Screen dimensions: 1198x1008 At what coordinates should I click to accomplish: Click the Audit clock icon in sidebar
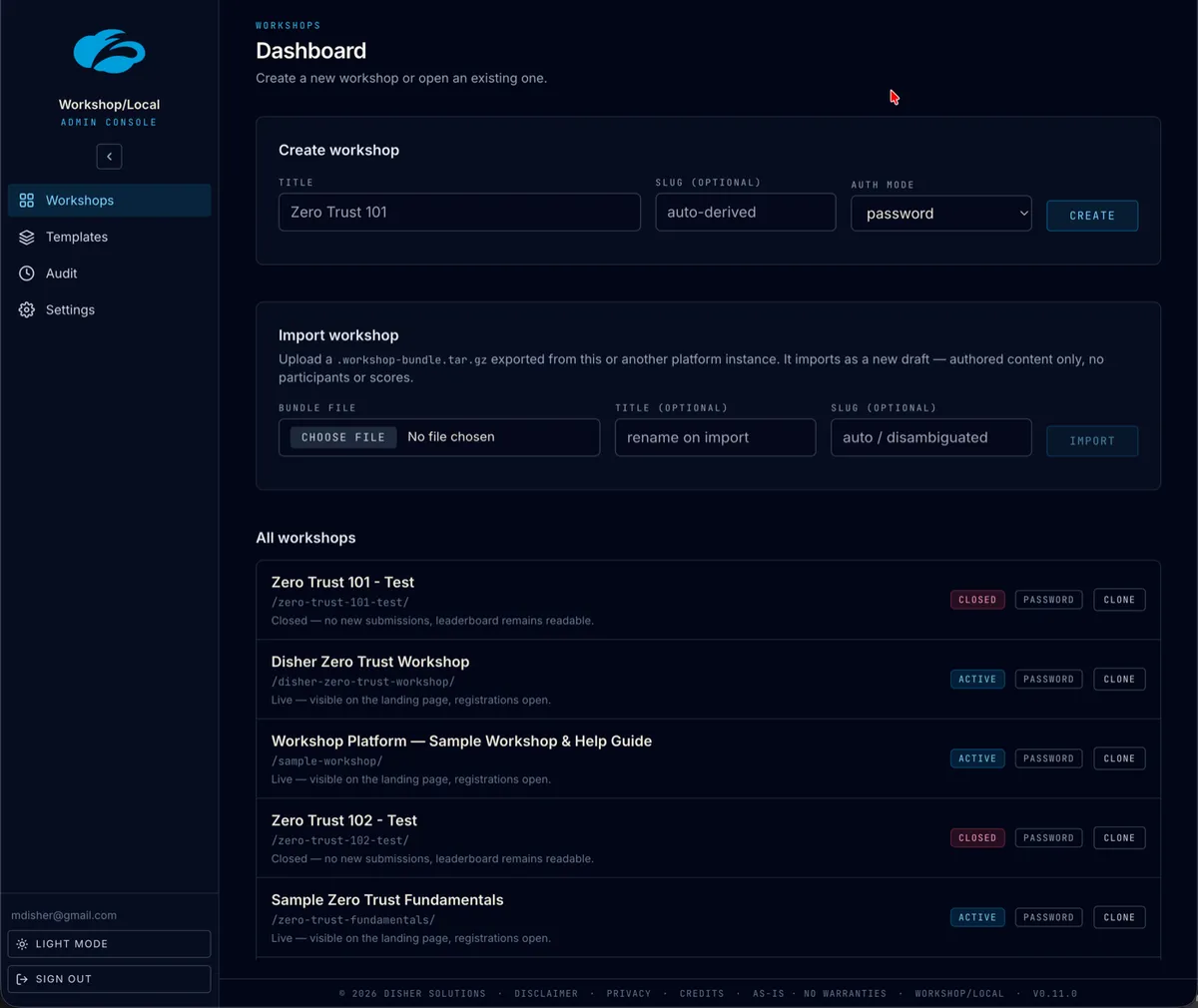(27, 273)
